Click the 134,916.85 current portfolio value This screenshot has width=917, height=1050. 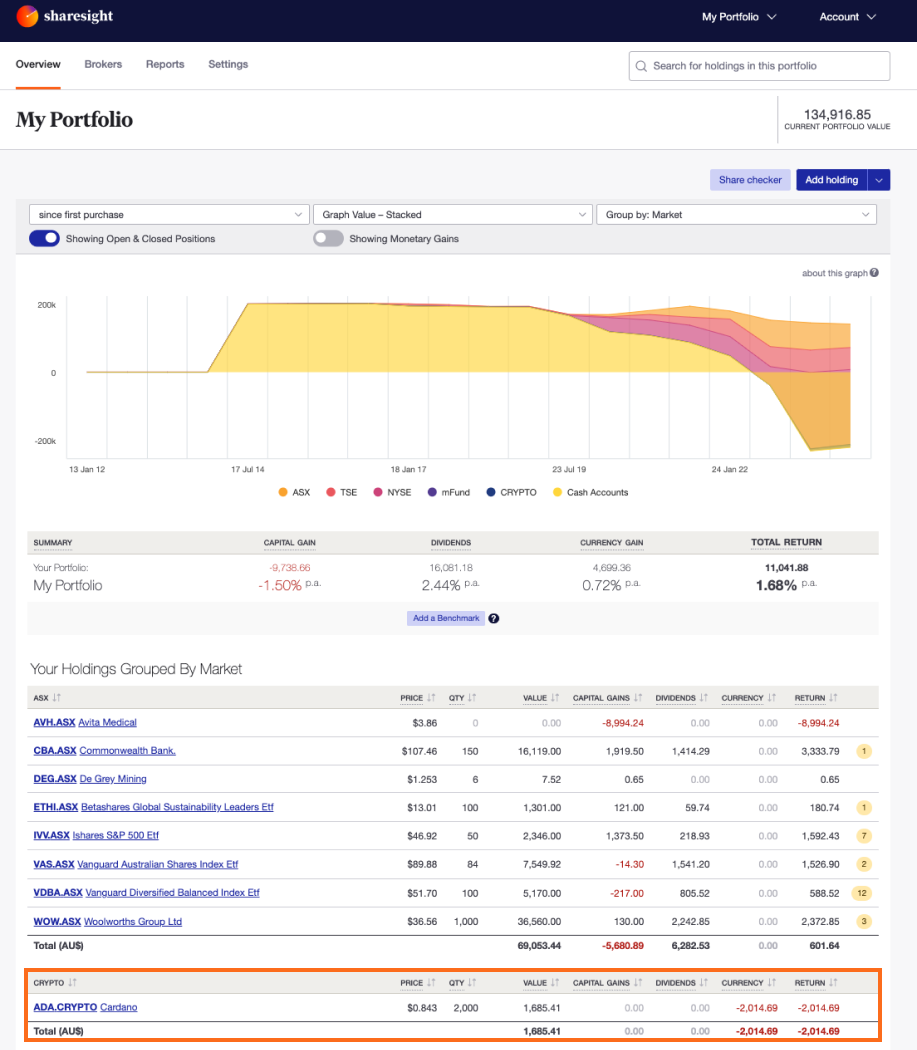coord(837,115)
